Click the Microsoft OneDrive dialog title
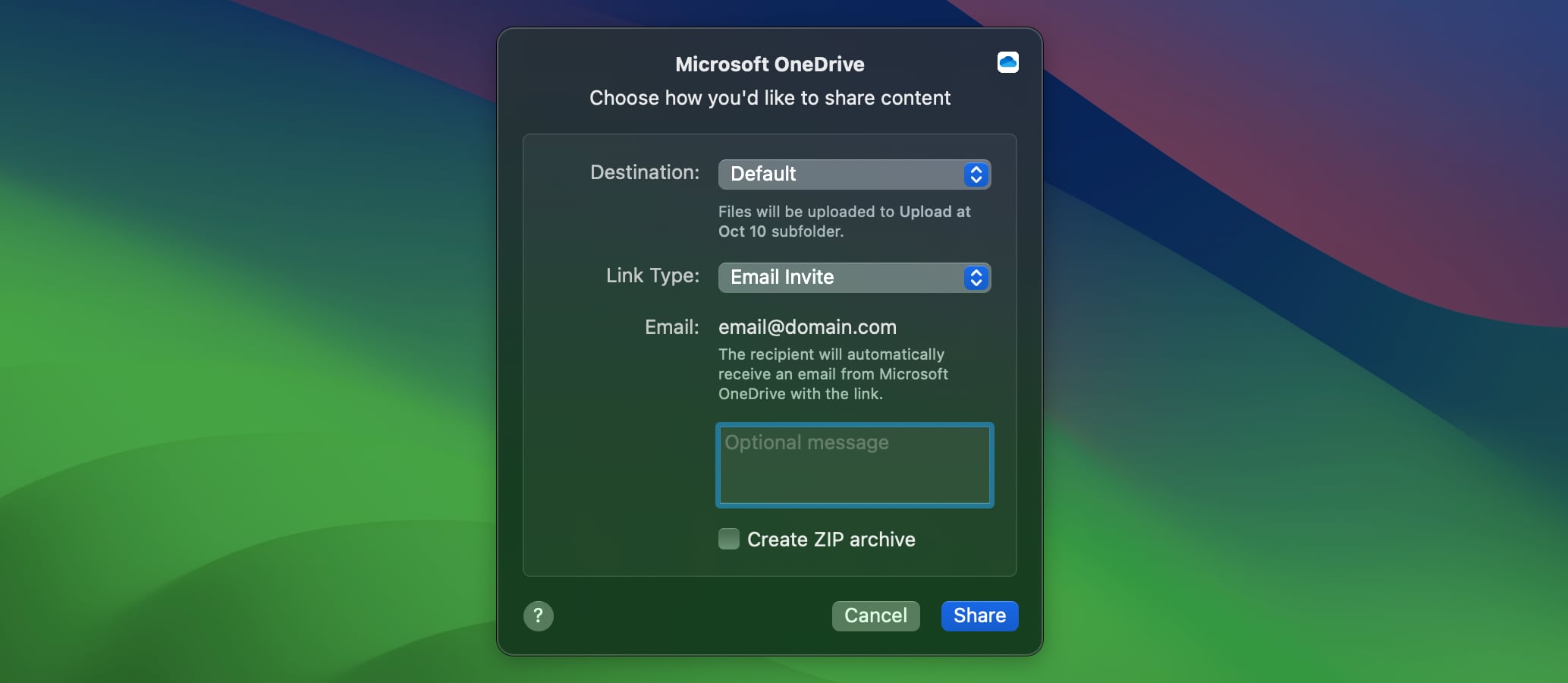Screen dimensions: 1568x683 [769, 64]
